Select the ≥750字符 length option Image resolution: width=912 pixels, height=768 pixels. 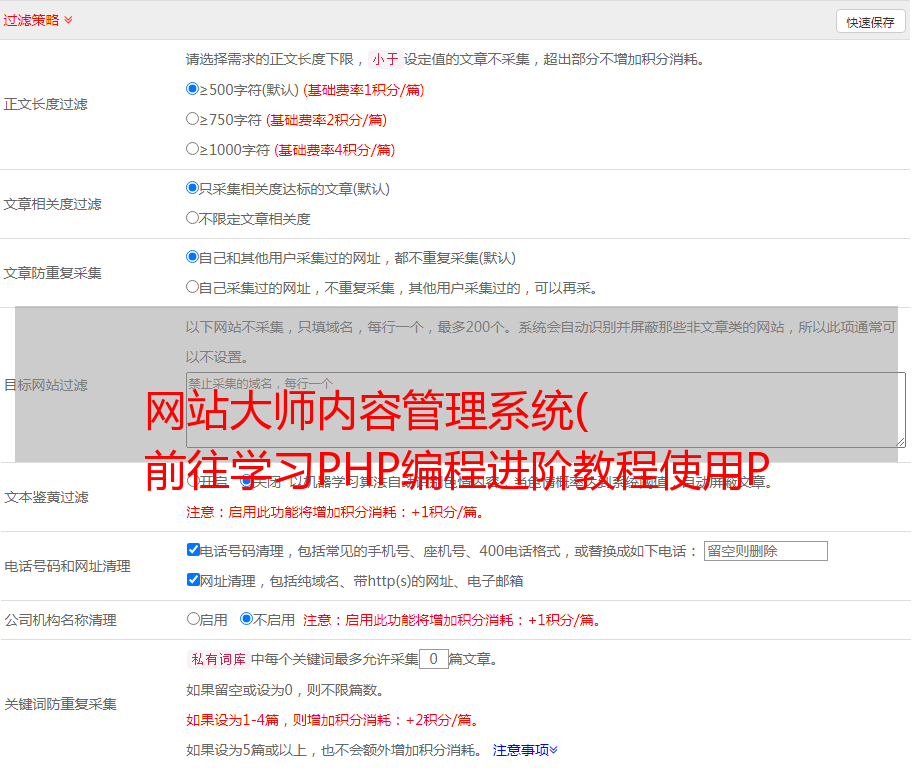pyautogui.click(x=192, y=119)
